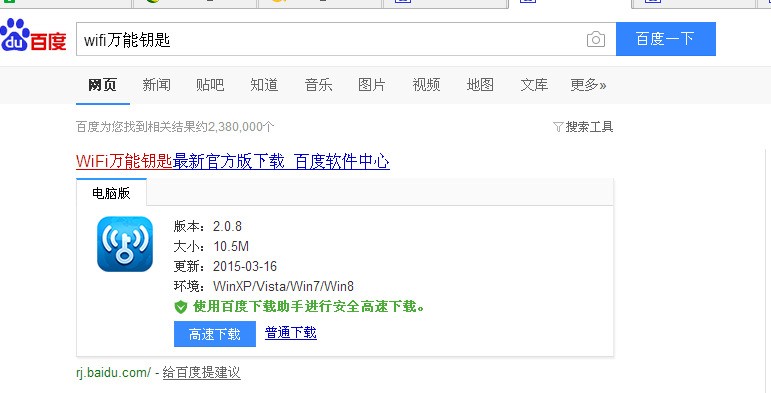Click the result count text 2,380,000个
This screenshot has height=393, width=771.
(x=241, y=127)
